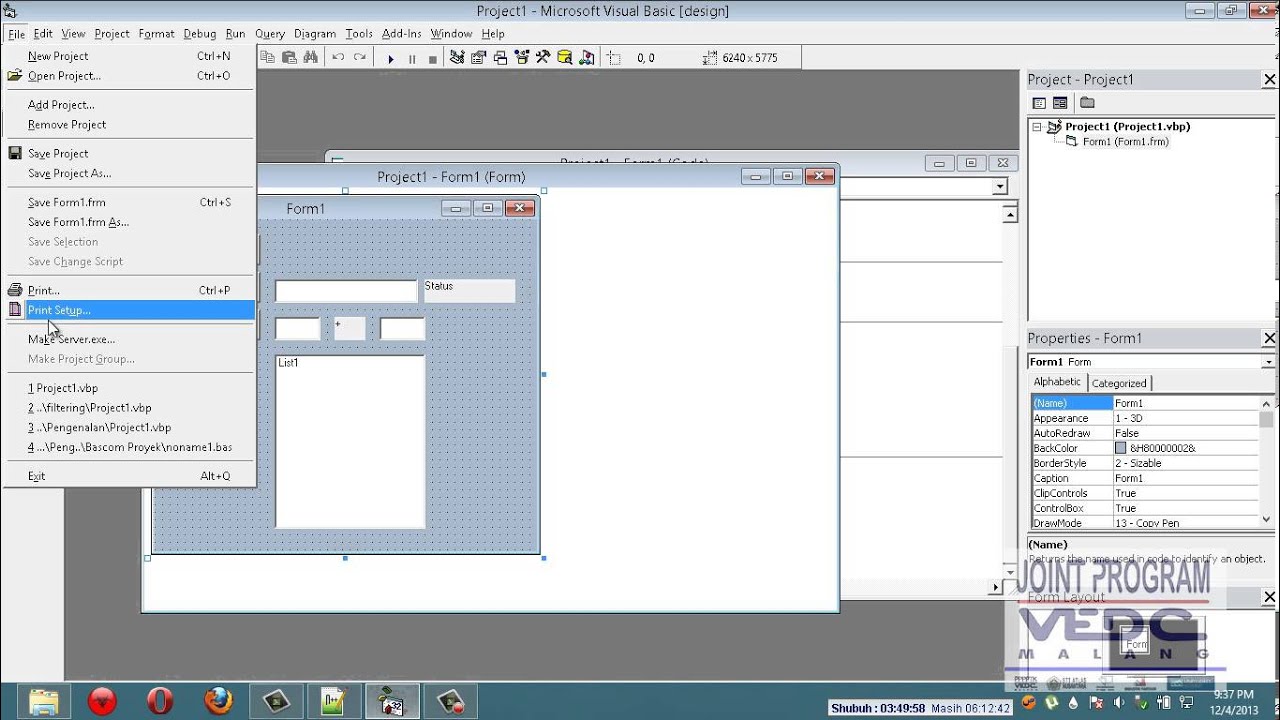Image resolution: width=1280 pixels, height=720 pixels.
Task: Choose Save Form1.frm menu entry
Action: point(129,202)
